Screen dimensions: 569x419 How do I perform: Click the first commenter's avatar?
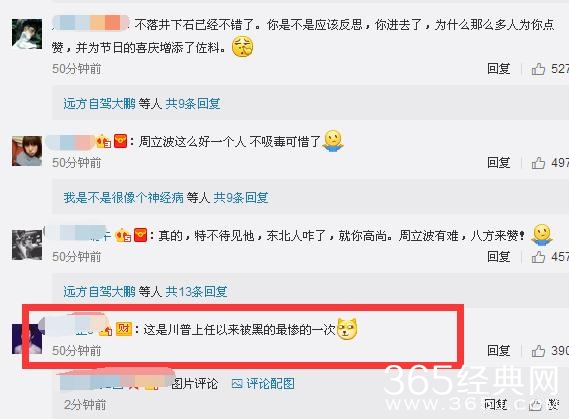click(x=27, y=33)
